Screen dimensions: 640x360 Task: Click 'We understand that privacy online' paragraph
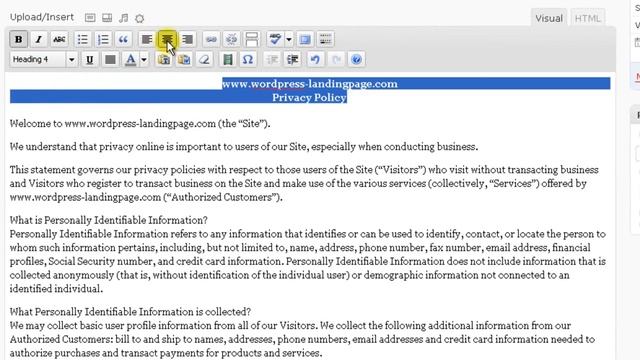[x=244, y=147]
